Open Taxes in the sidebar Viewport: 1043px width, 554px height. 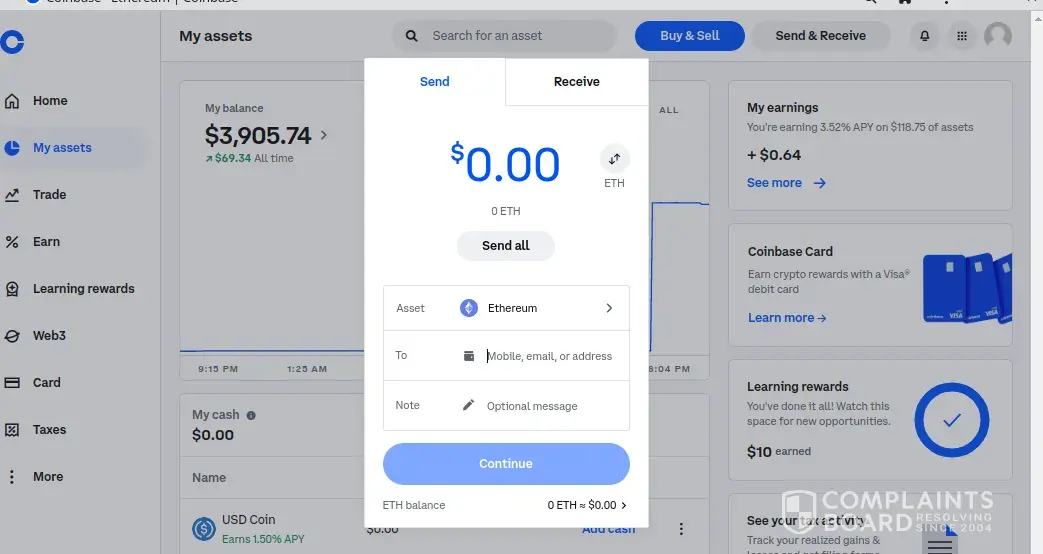49,430
